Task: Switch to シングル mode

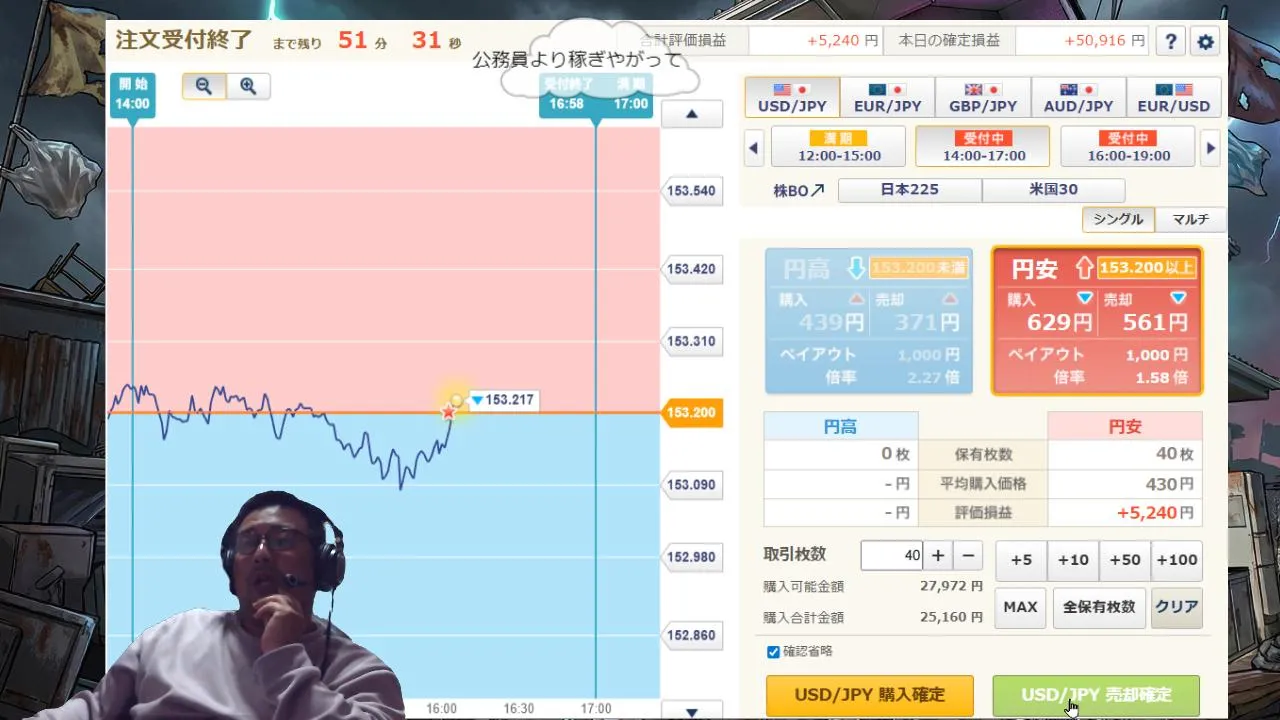Action: pyautogui.click(x=1118, y=219)
